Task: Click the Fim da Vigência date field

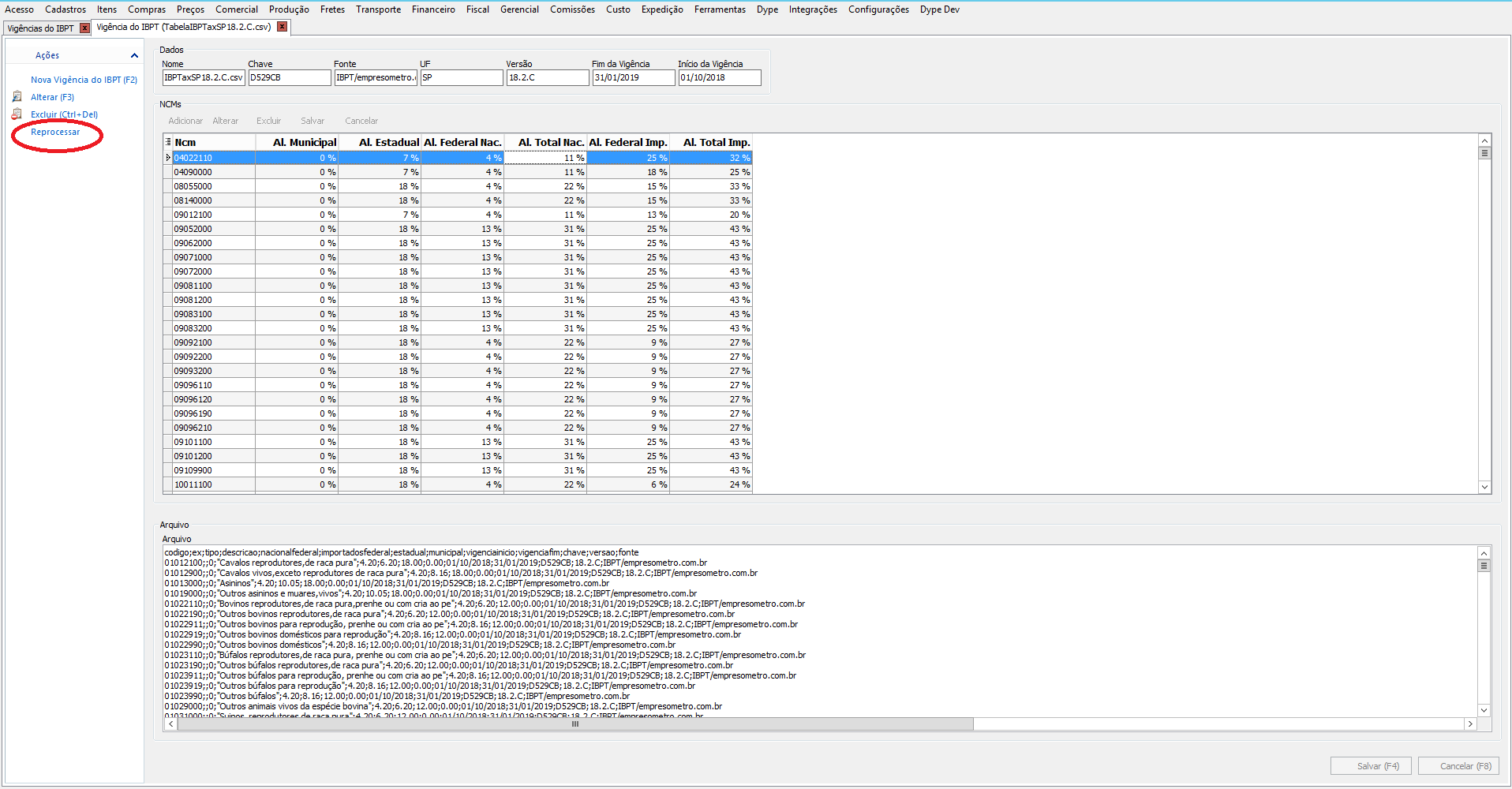Action: 634,77
